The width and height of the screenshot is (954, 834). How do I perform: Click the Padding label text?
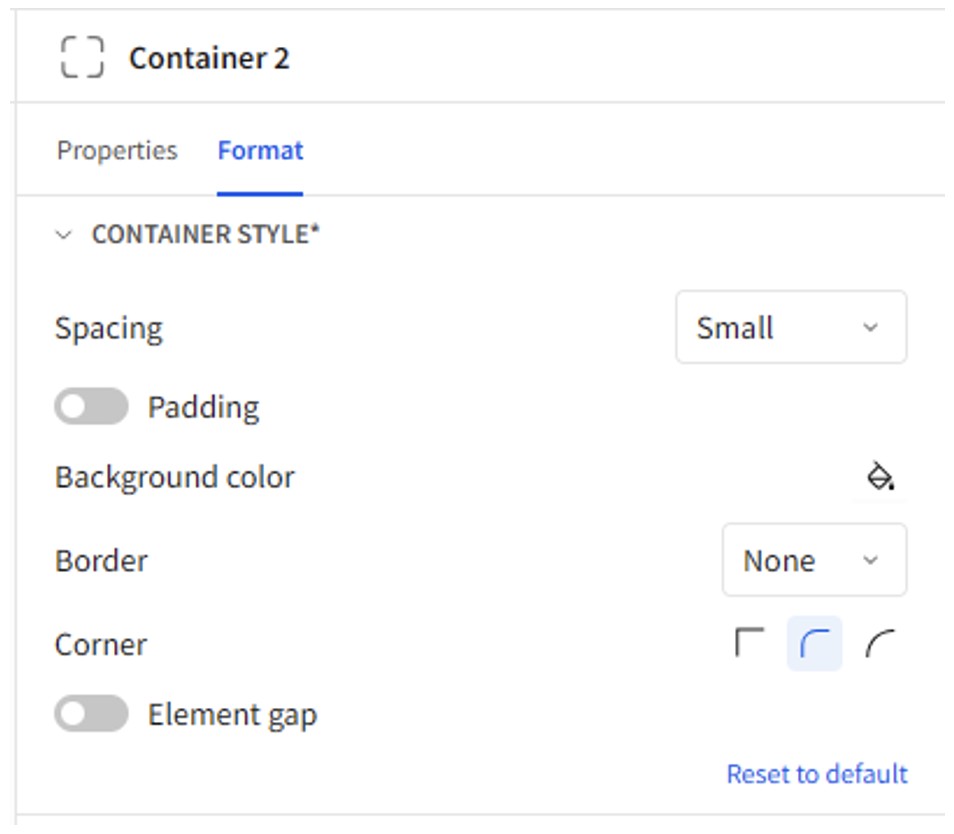tap(204, 407)
